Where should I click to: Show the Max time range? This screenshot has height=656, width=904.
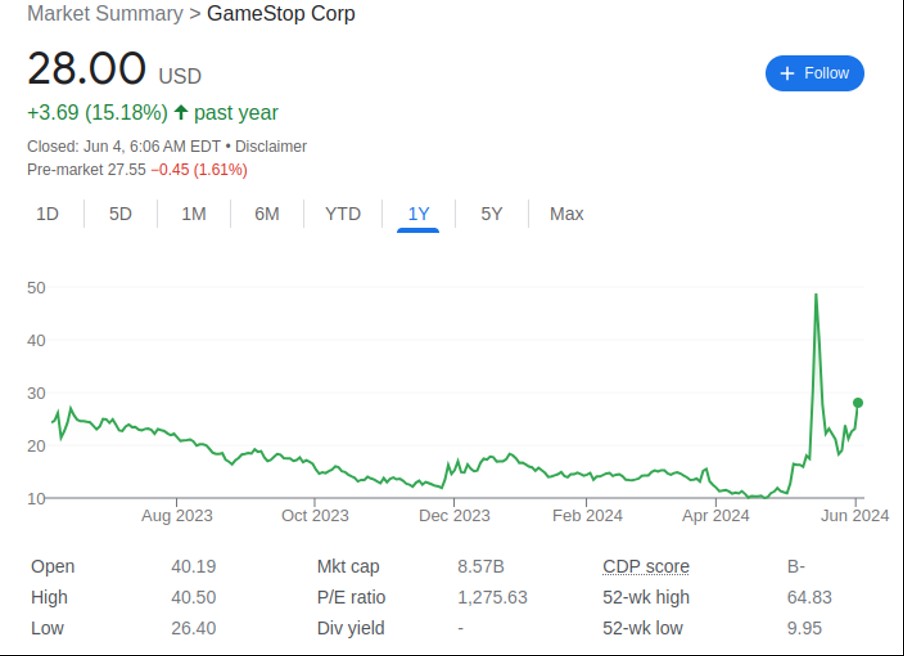[x=566, y=214]
